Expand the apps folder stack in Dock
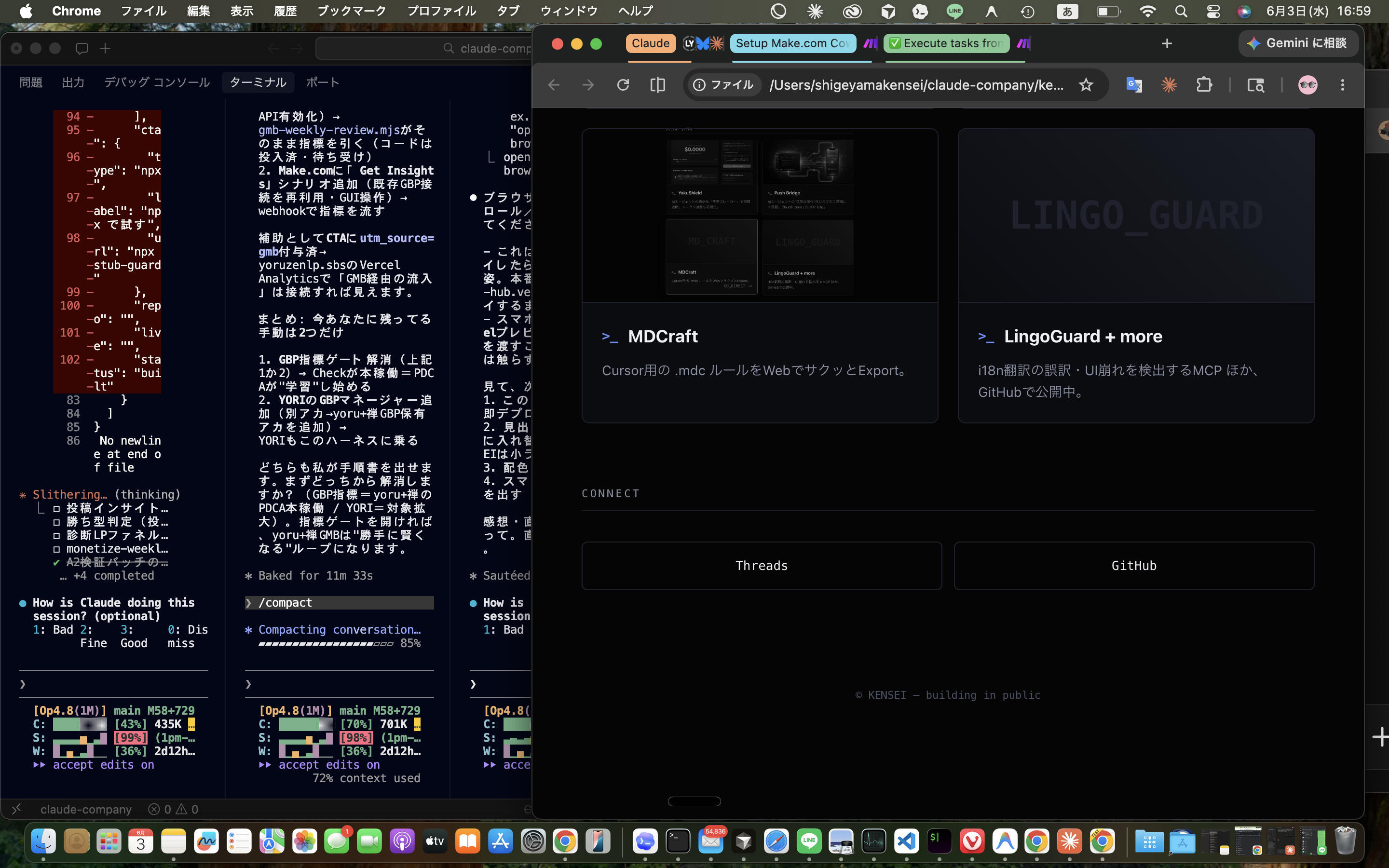 1149,841
